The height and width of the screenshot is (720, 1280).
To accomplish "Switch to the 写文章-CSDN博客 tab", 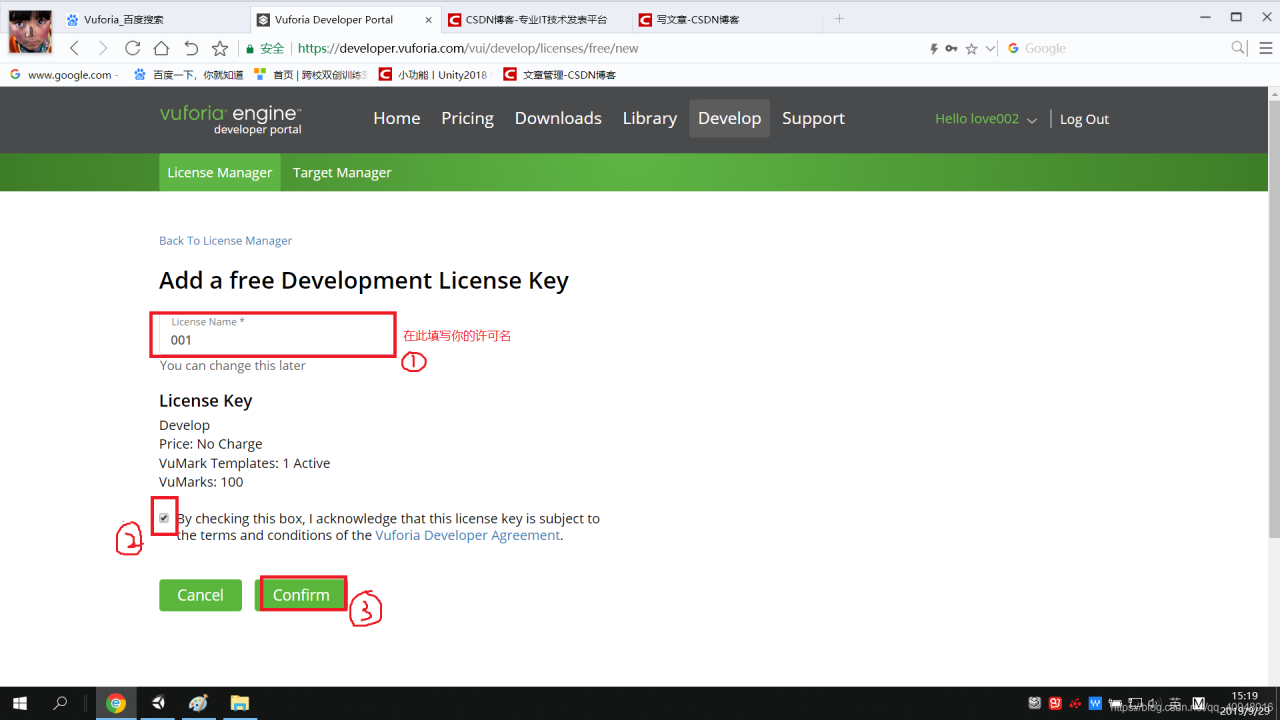I will pos(727,19).
